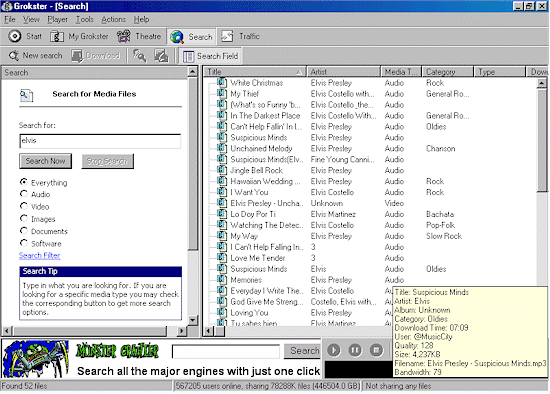Click file icon beside Unchained Melody
This screenshot has height=394, width=550.
222,148
